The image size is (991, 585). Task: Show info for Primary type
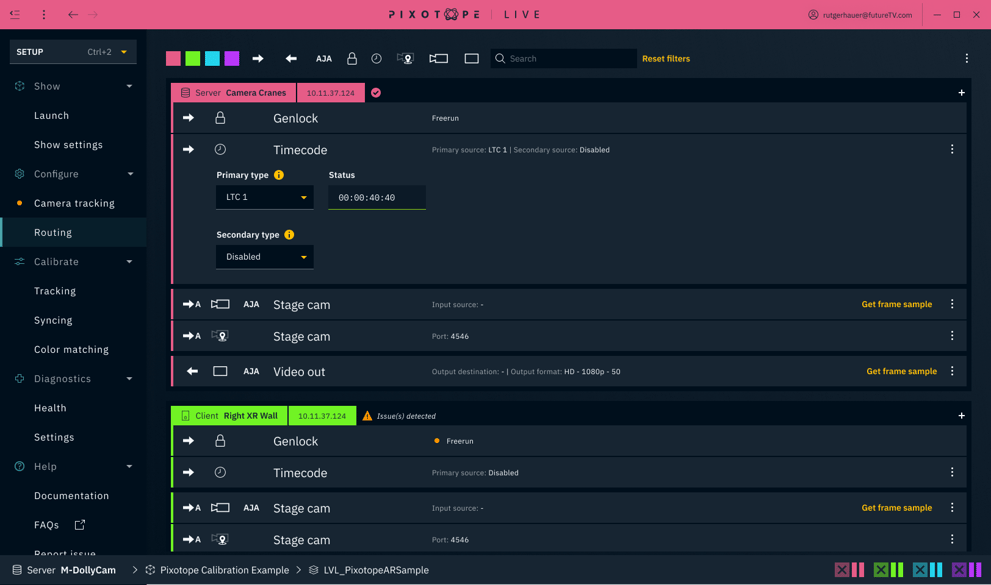pyautogui.click(x=279, y=175)
